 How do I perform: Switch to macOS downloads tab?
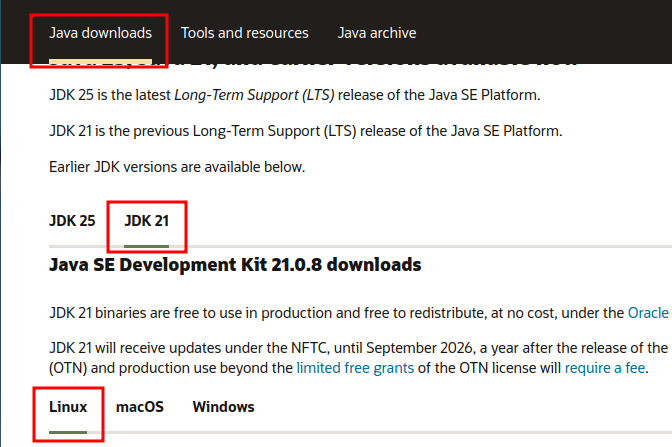click(140, 407)
